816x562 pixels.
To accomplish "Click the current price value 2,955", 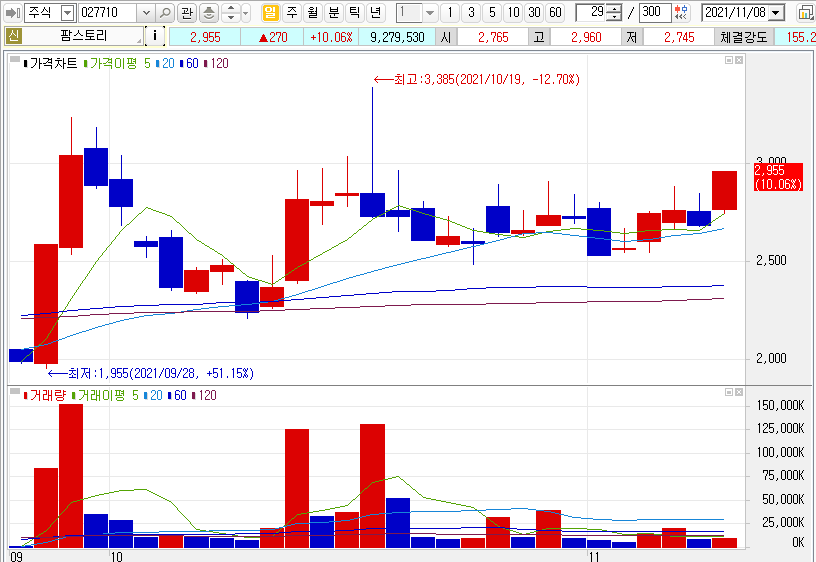I will pyautogui.click(x=205, y=37).
